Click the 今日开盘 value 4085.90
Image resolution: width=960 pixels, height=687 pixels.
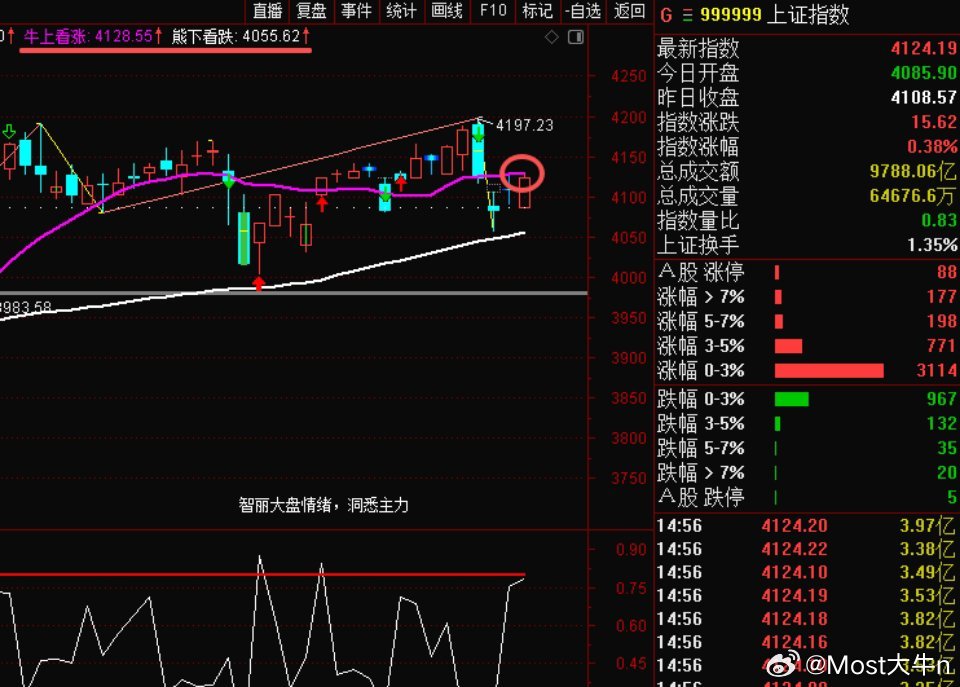(924, 73)
